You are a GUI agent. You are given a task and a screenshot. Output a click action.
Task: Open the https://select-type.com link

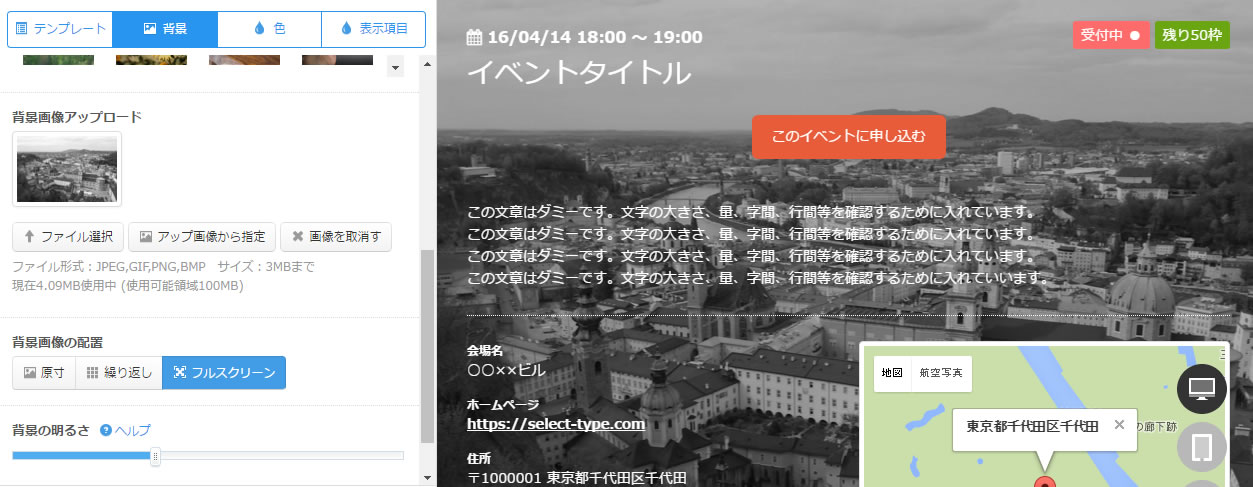(556, 424)
